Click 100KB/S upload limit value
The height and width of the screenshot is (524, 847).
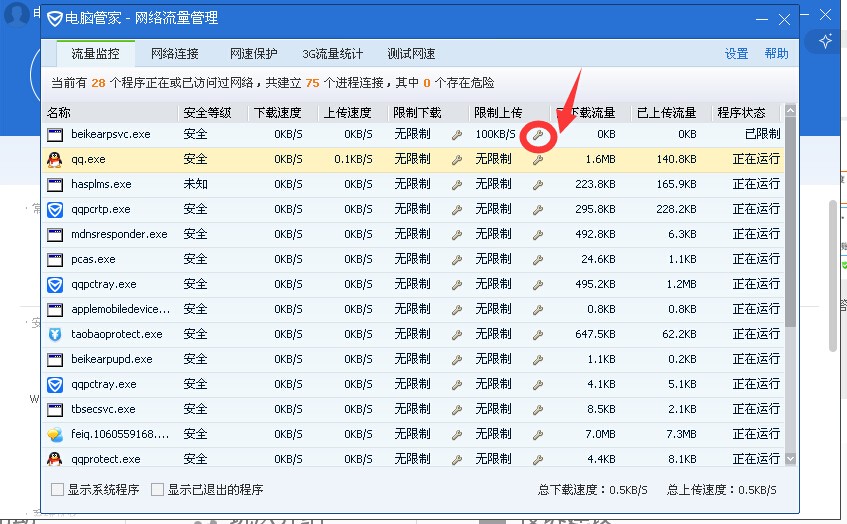[495, 134]
